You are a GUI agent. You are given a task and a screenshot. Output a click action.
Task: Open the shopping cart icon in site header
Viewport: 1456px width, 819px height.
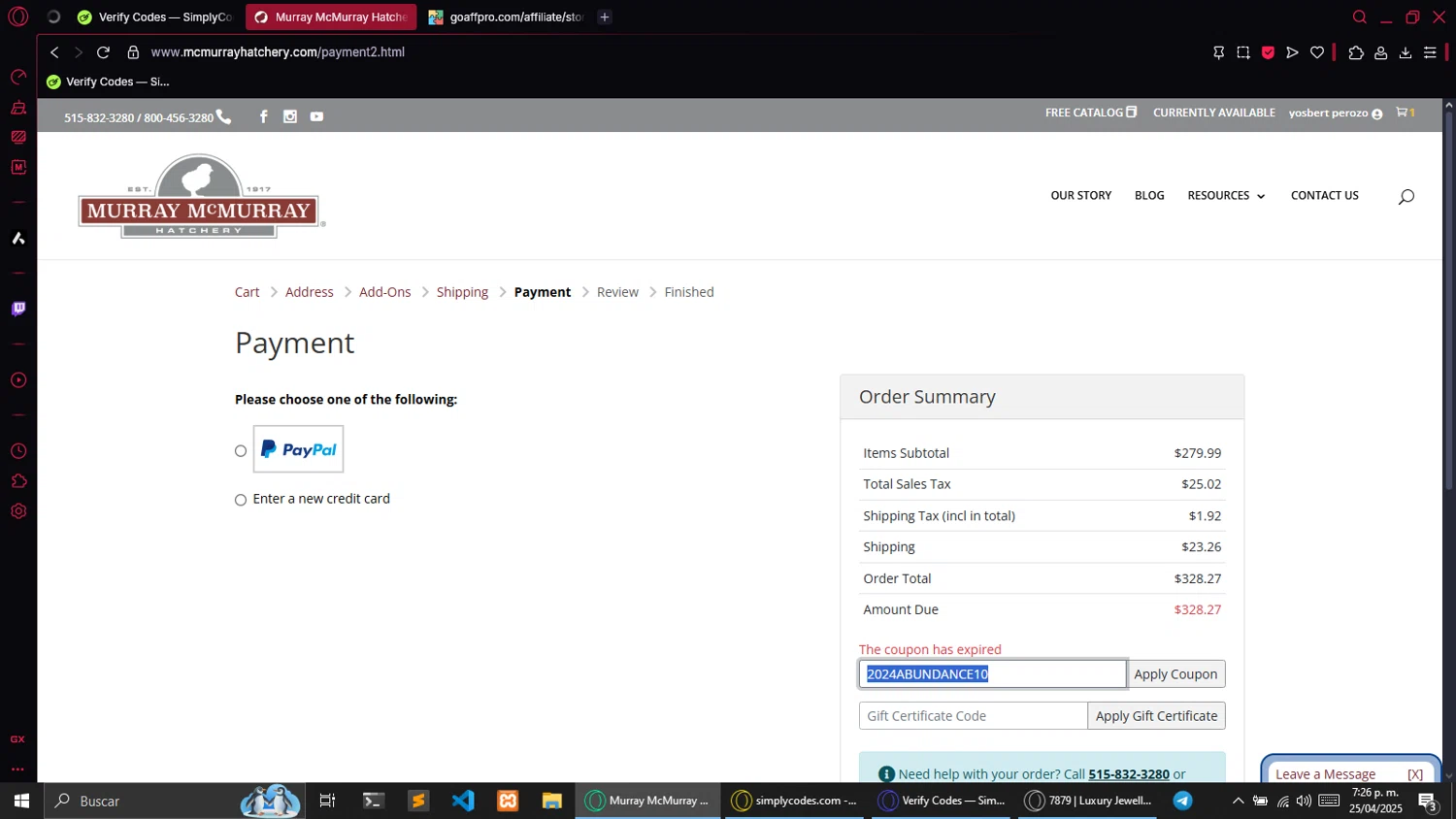coord(1405,113)
